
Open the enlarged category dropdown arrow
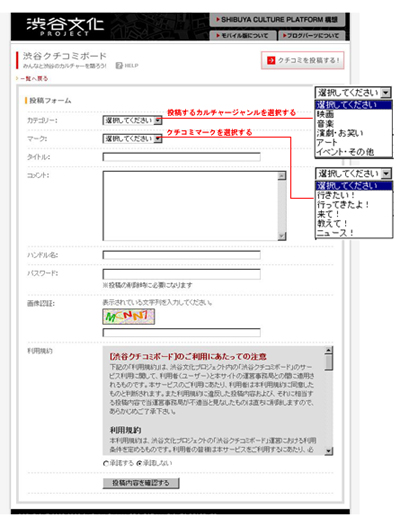[x=386, y=92]
